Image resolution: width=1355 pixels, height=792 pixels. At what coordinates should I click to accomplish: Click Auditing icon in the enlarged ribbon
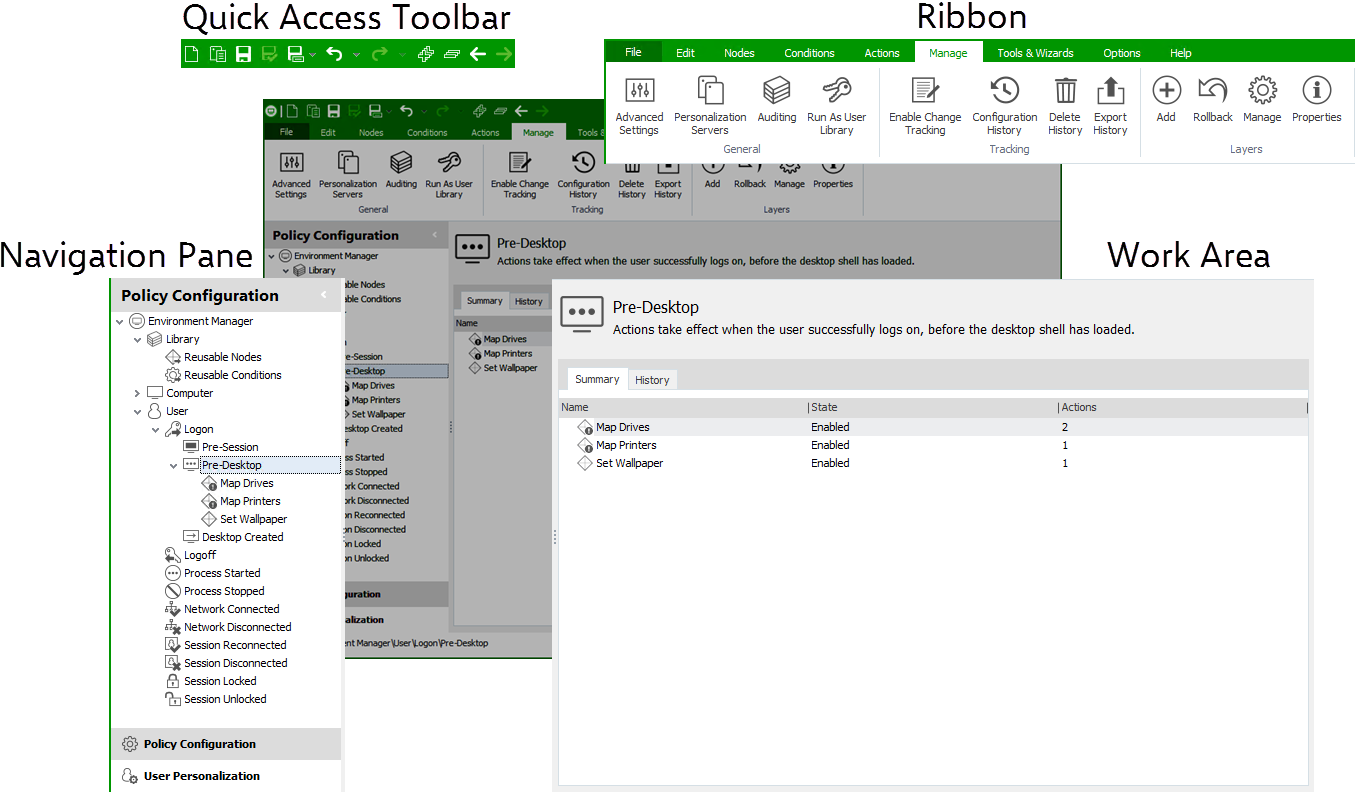(776, 99)
